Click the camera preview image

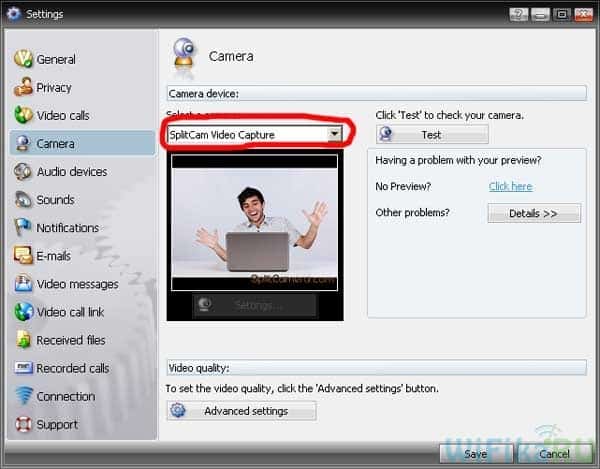(x=254, y=223)
